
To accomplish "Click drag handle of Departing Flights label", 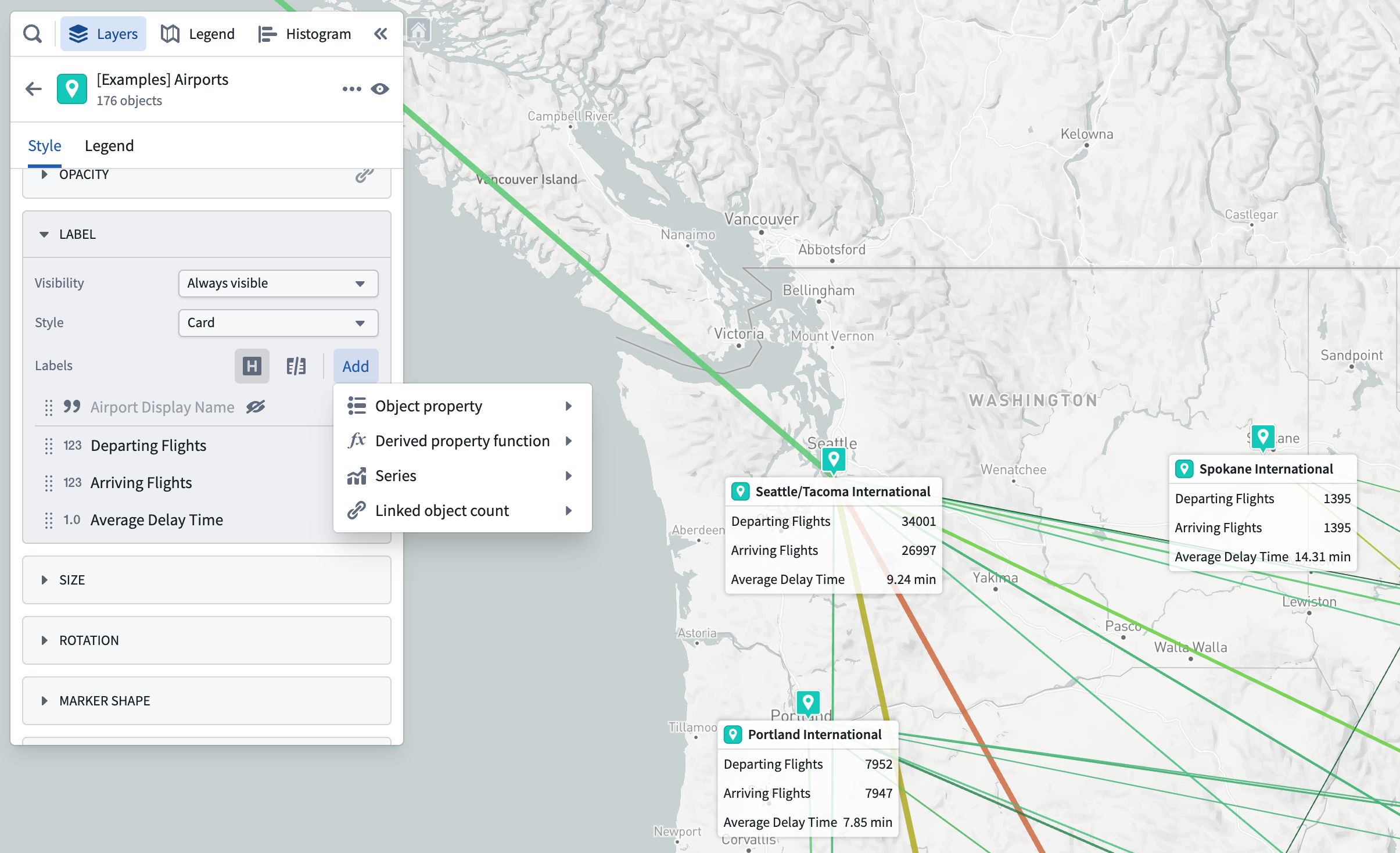I will [49, 446].
